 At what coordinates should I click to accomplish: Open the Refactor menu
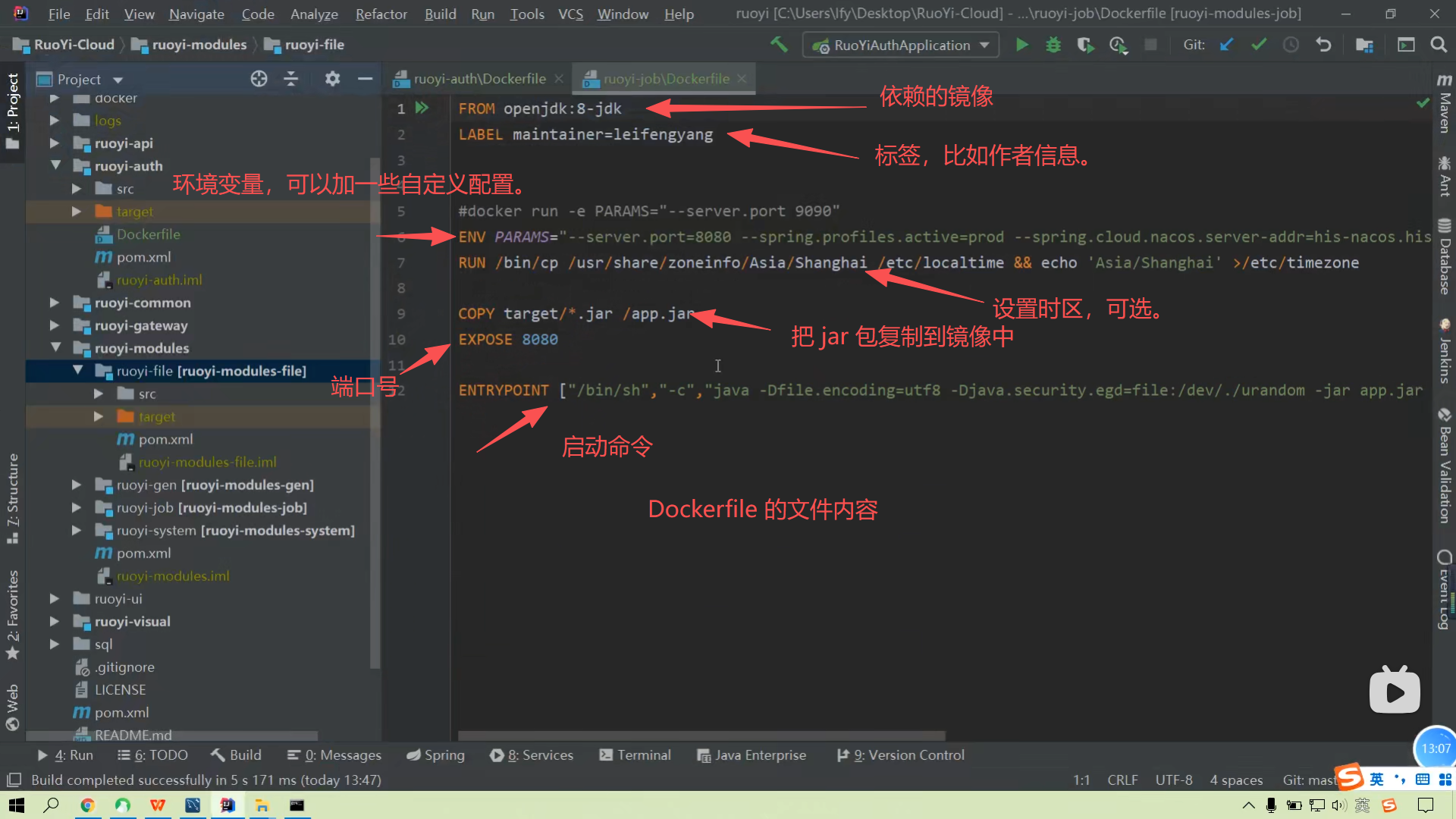[x=381, y=14]
